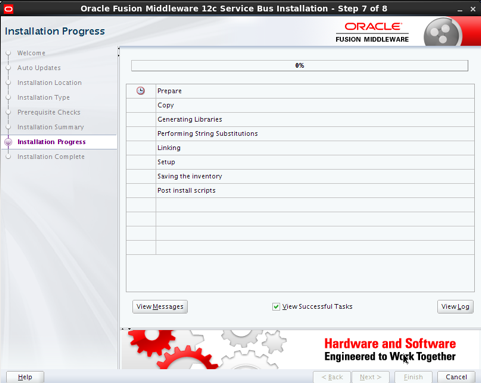Select the Generating Libraries task row
Screen dimensions: 481x383
coord(300,119)
